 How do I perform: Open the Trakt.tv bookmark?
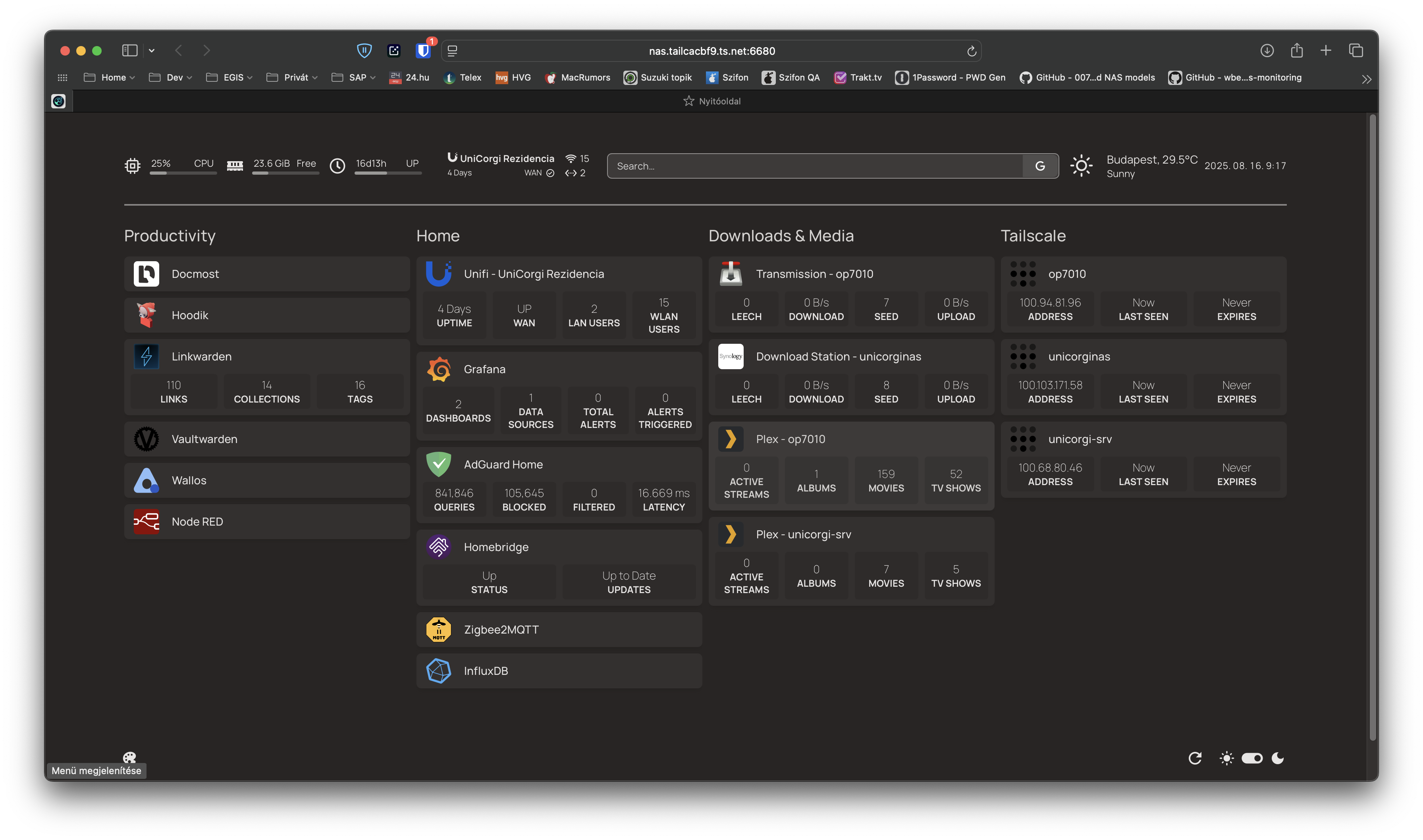tap(858, 77)
